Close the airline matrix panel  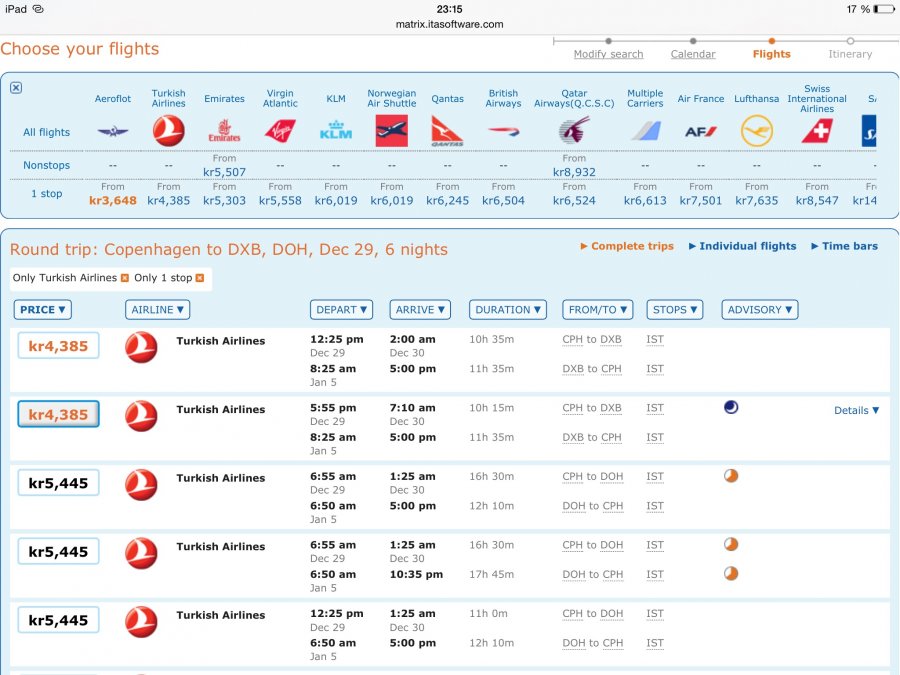(x=16, y=88)
